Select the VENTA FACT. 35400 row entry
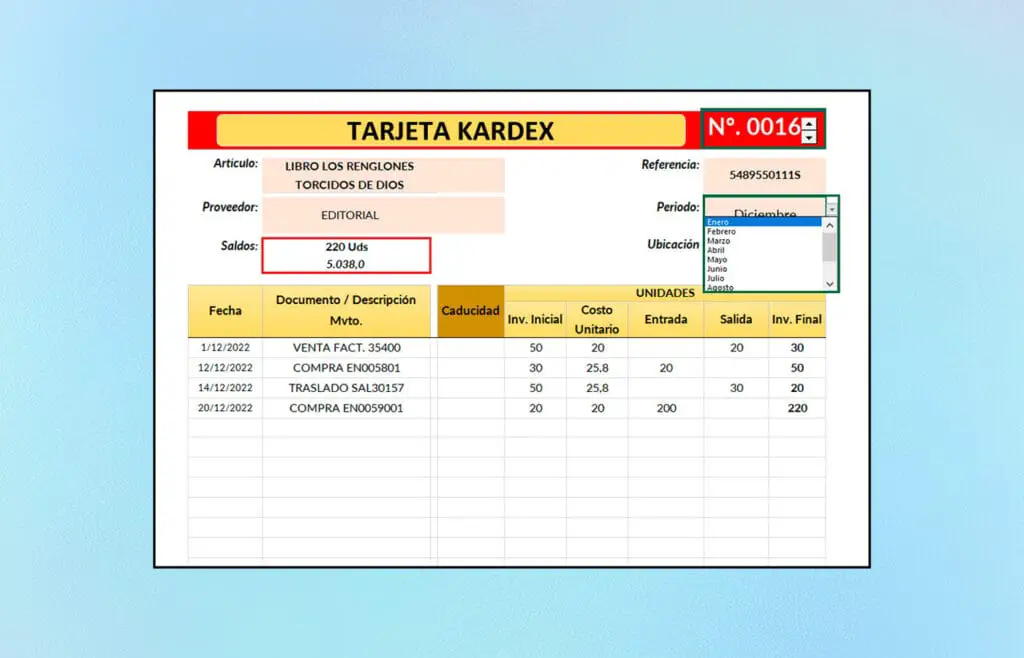 (x=346, y=347)
